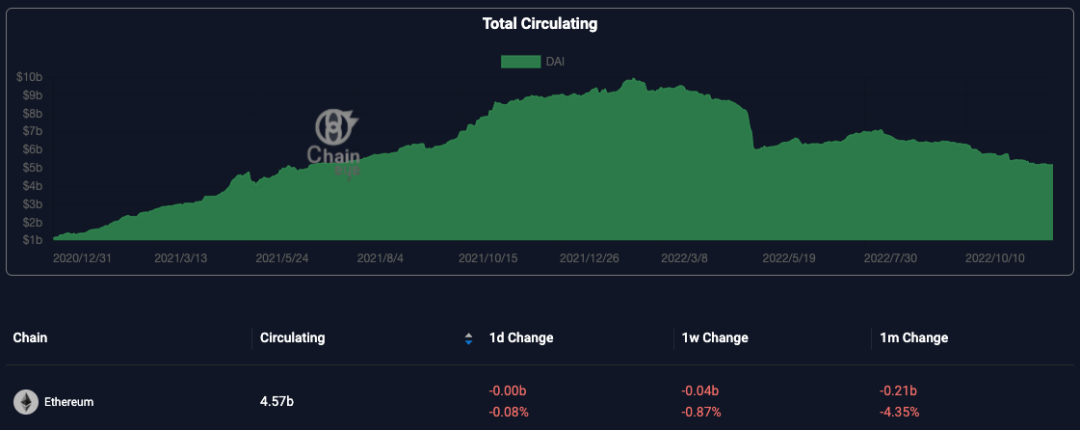Click the -4.35% monthly change value

899,411
